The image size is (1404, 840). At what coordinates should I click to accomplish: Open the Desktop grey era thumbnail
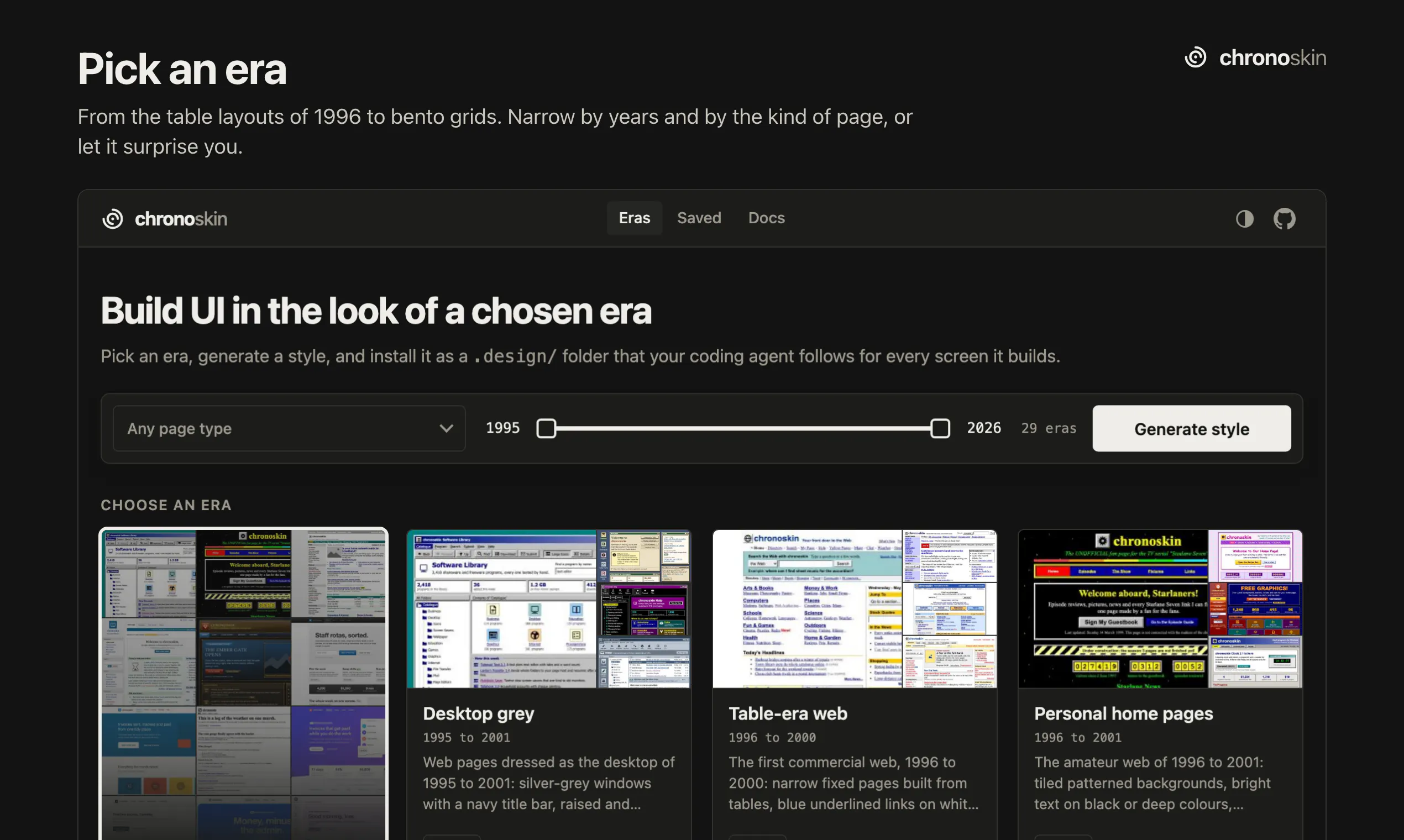(548, 608)
